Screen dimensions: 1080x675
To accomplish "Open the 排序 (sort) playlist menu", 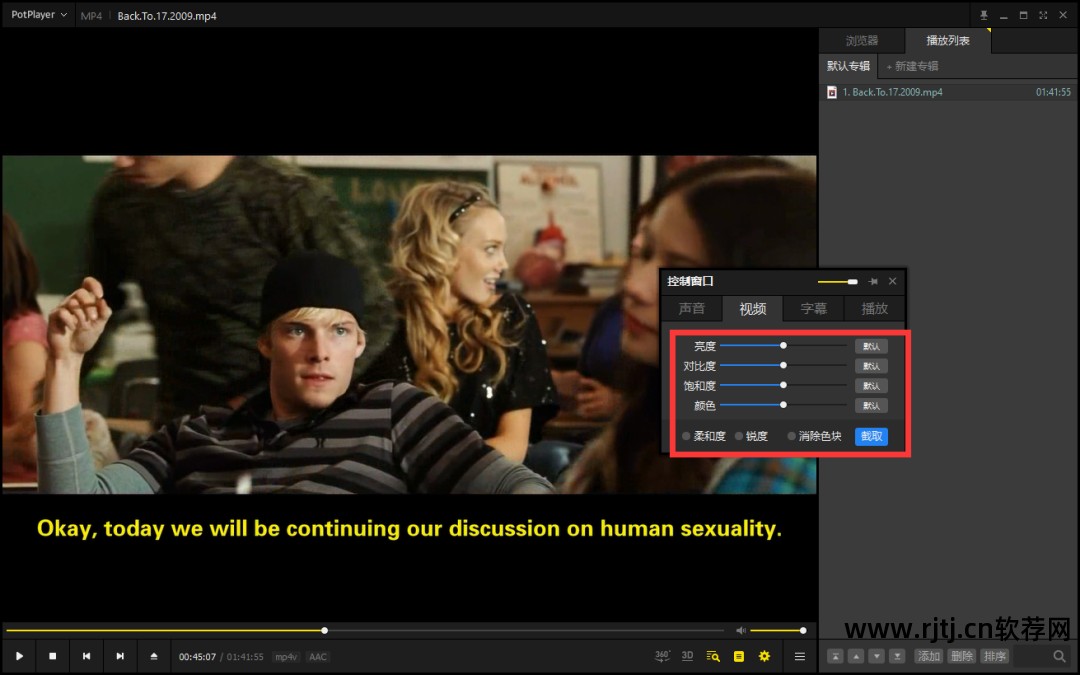I will coord(994,656).
